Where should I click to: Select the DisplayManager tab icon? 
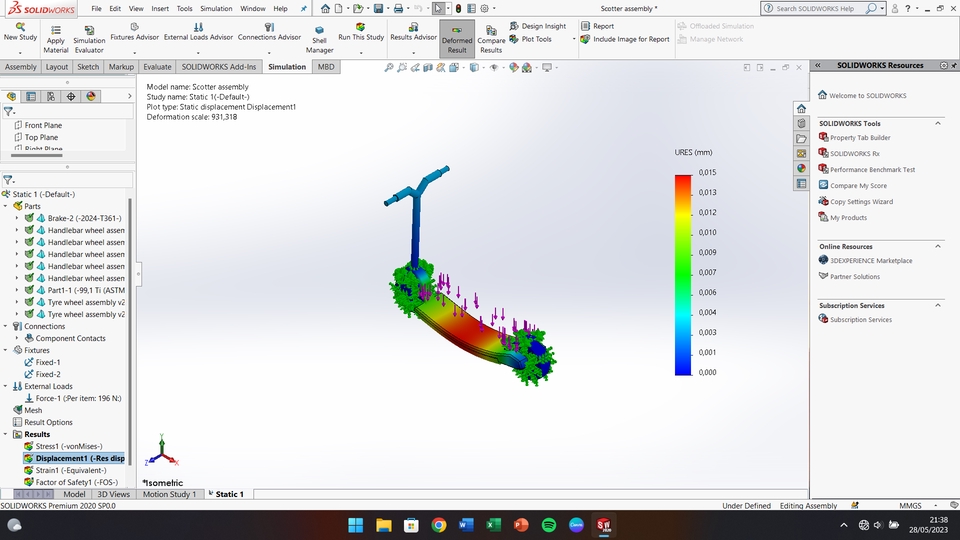pos(91,96)
